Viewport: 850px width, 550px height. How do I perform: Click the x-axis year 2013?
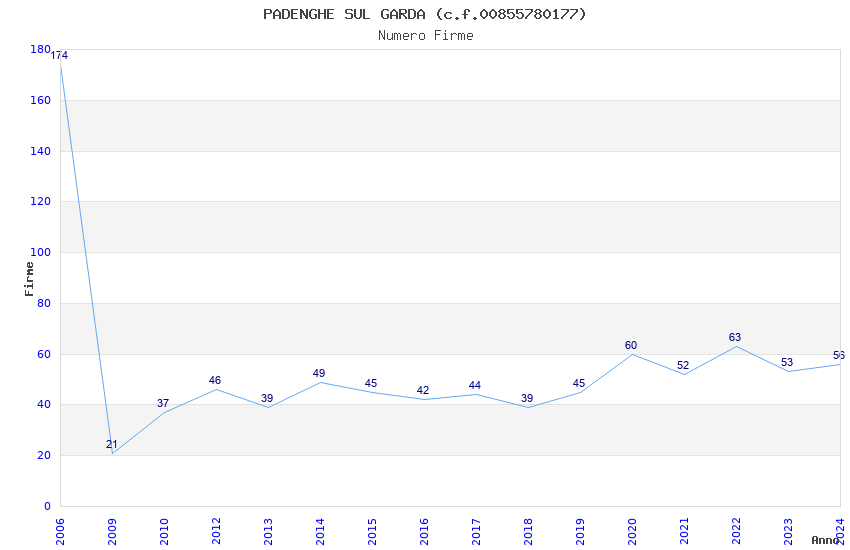[268, 531]
